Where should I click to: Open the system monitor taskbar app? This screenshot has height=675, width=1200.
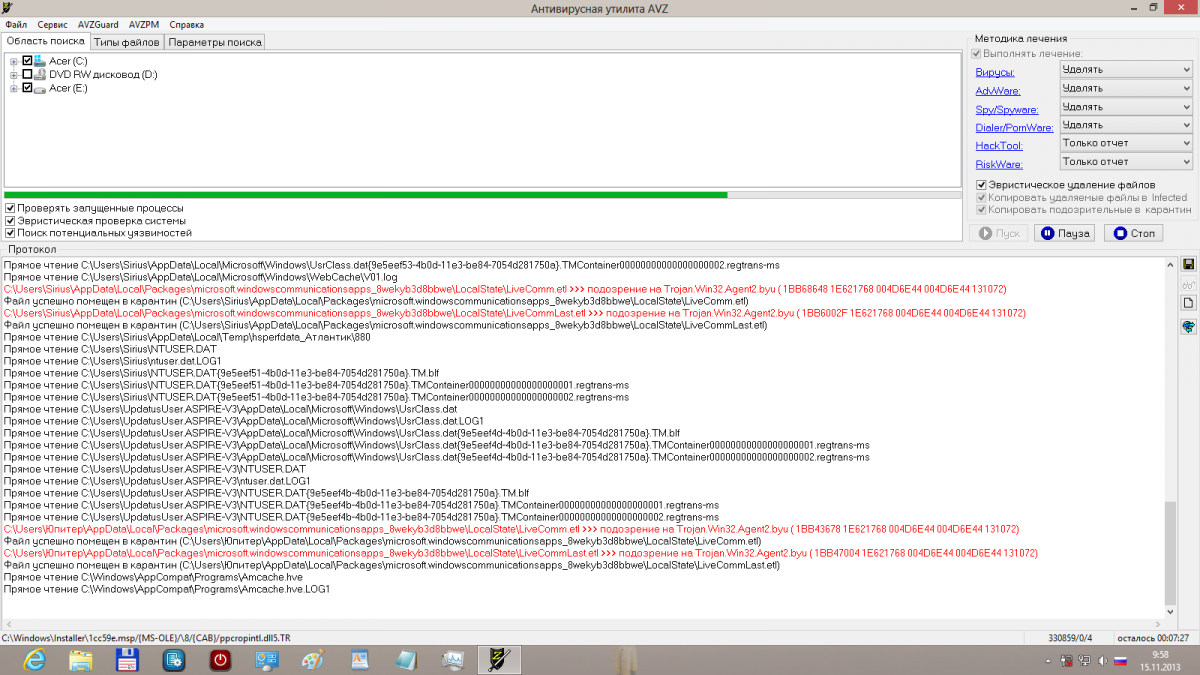click(453, 660)
